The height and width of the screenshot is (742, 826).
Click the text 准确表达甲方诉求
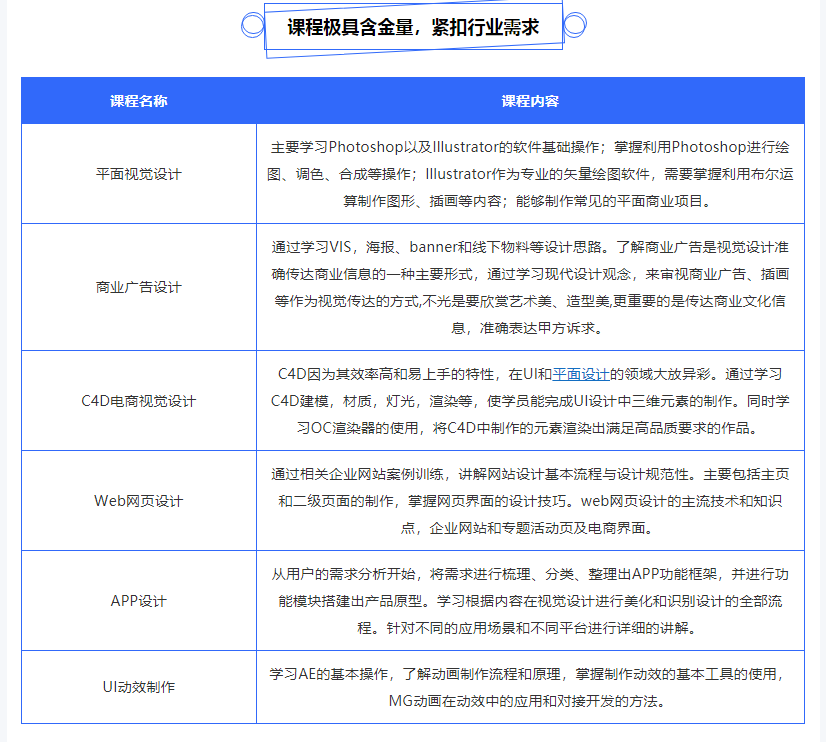coord(530,327)
